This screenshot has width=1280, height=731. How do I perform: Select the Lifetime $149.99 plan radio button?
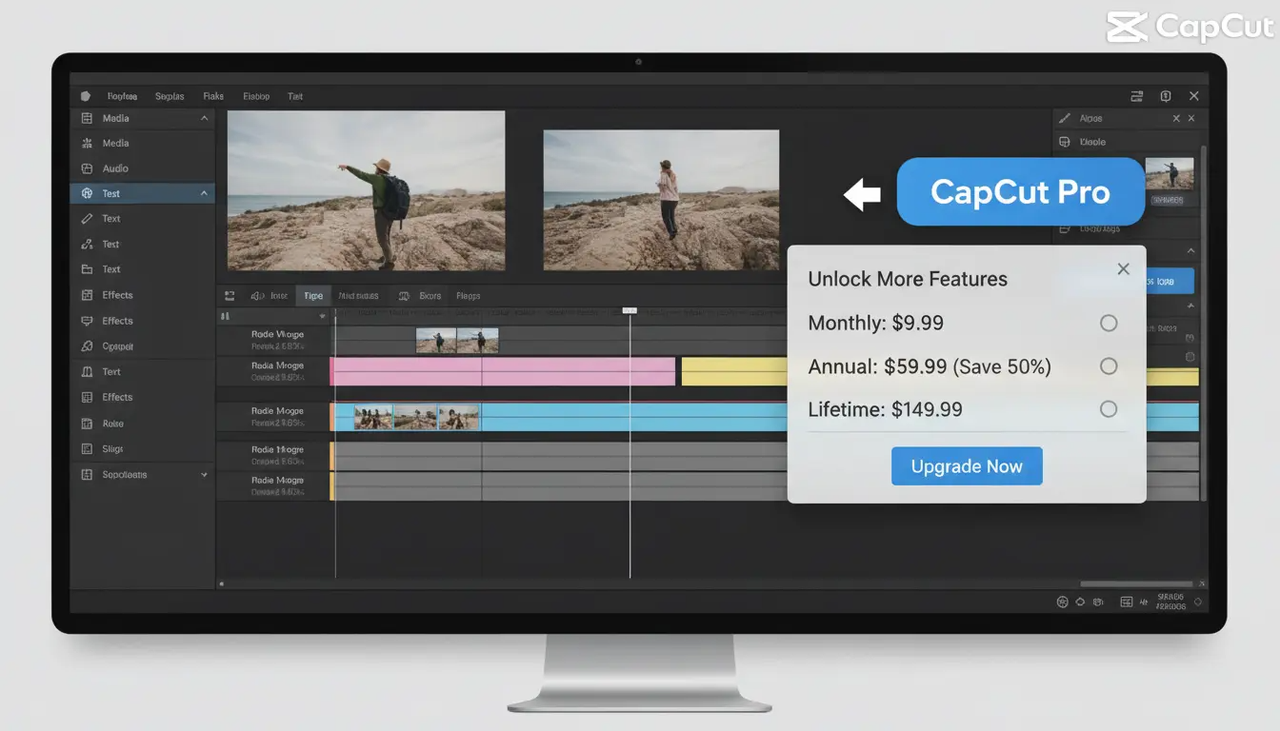pos(1108,409)
